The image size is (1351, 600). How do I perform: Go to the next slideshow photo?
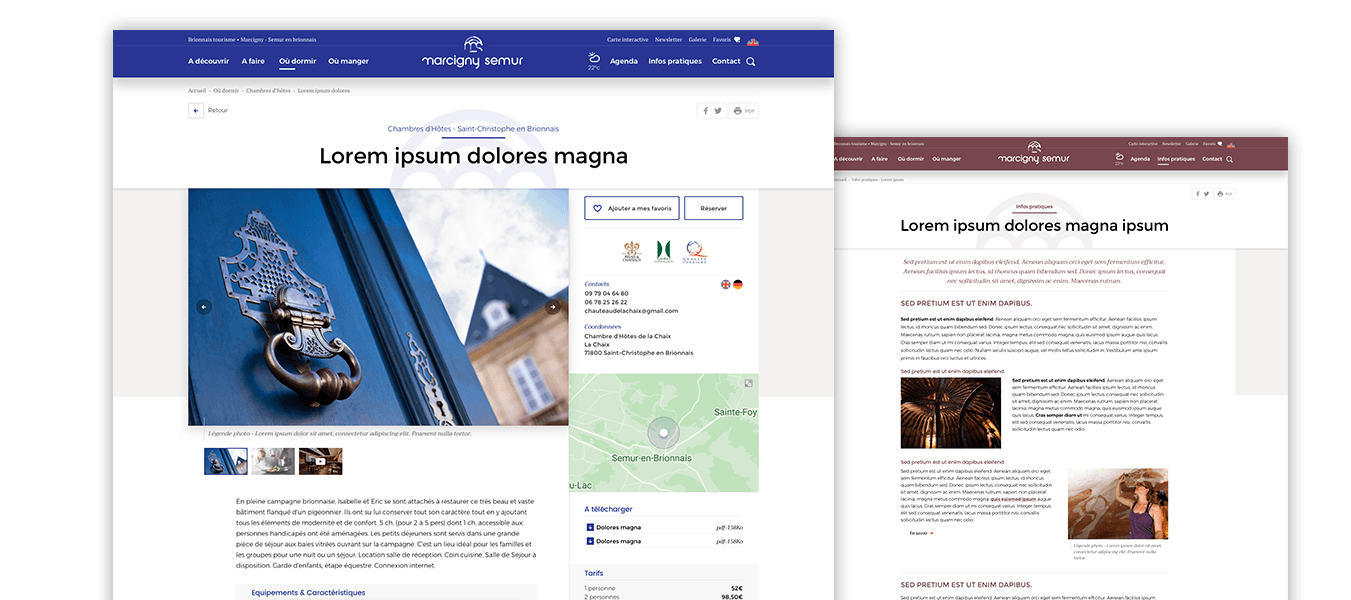coord(552,307)
